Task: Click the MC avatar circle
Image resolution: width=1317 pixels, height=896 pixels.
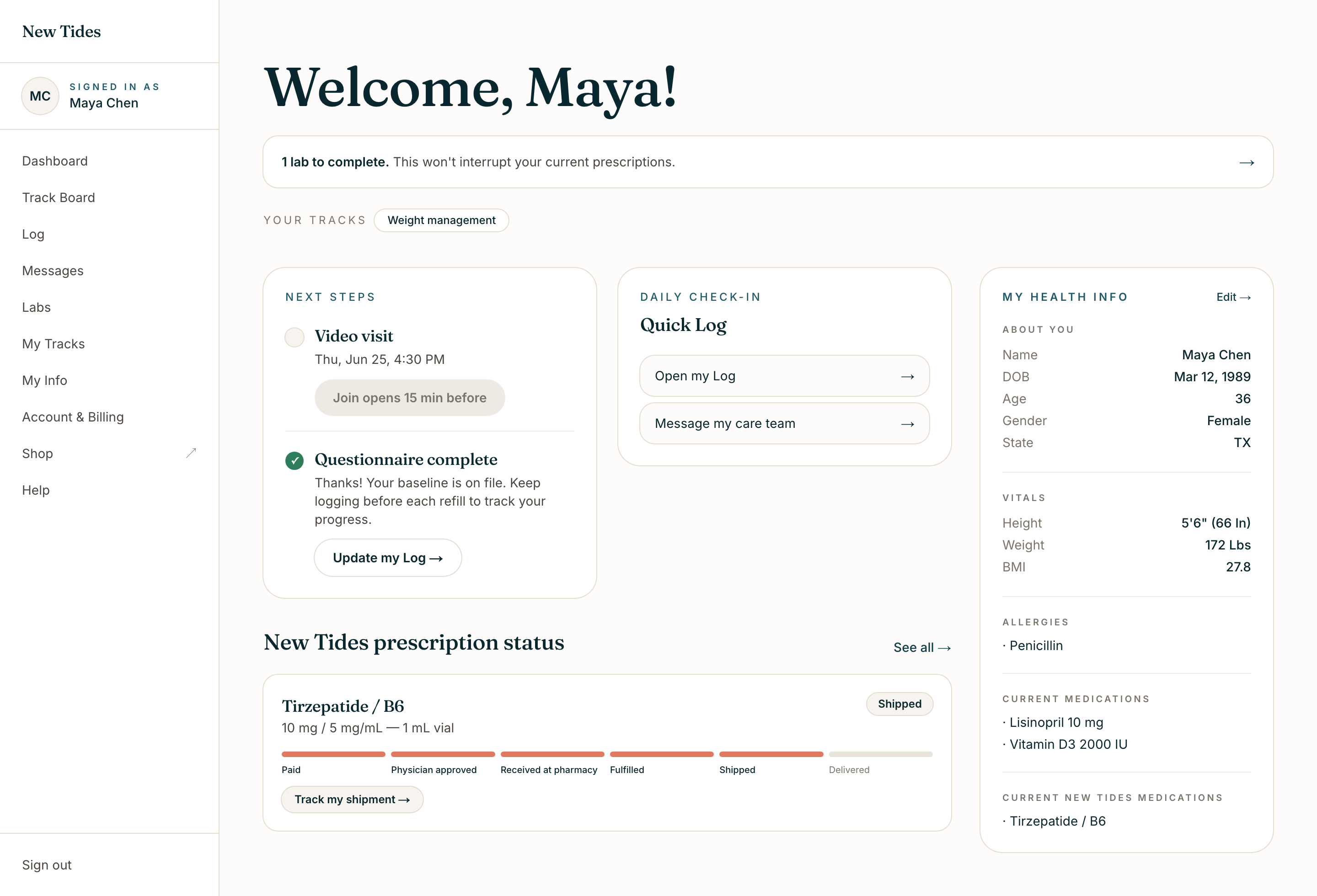Action: [40, 96]
